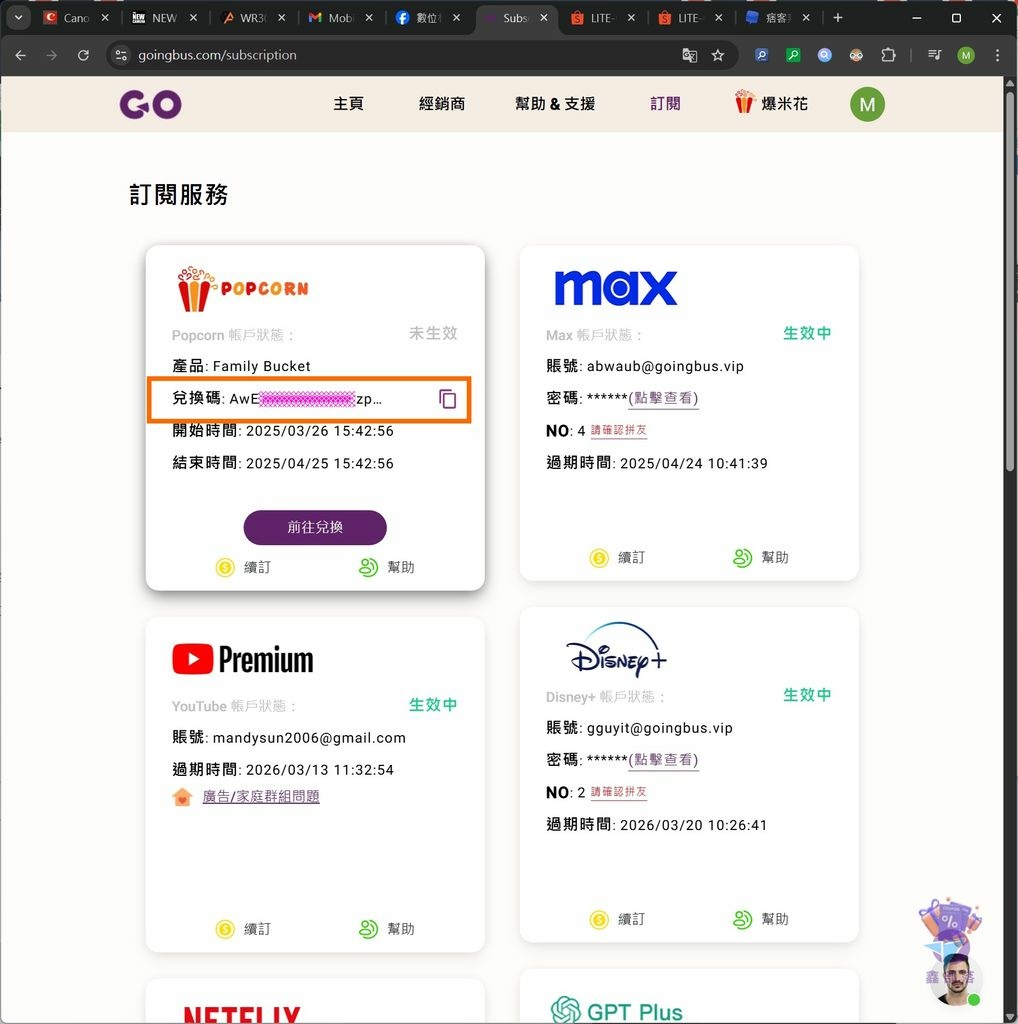Reload the goingbus subscription page
The height and width of the screenshot is (1024, 1018).
pyautogui.click(x=83, y=56)
